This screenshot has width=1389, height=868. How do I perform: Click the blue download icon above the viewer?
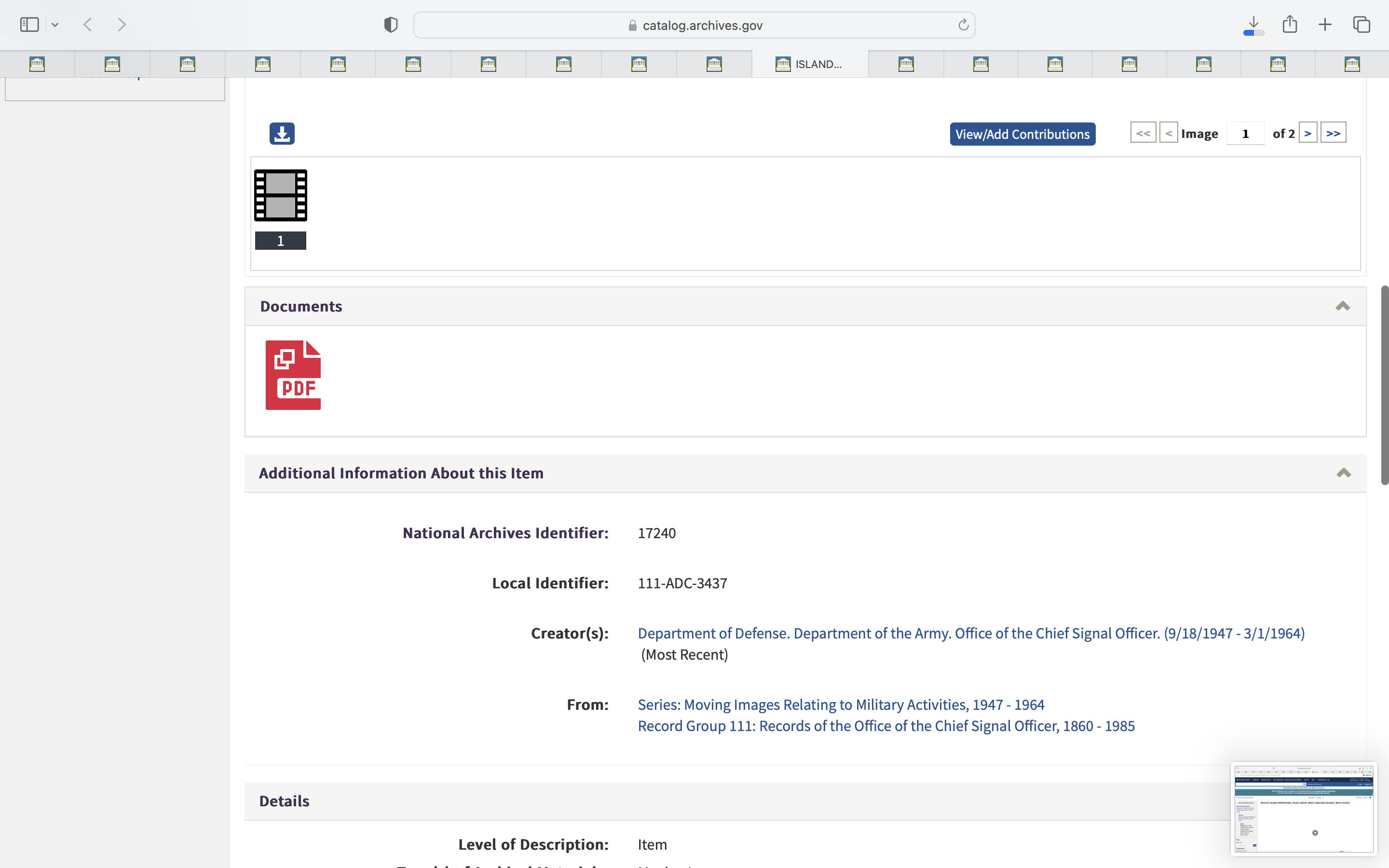pos(282,133)
